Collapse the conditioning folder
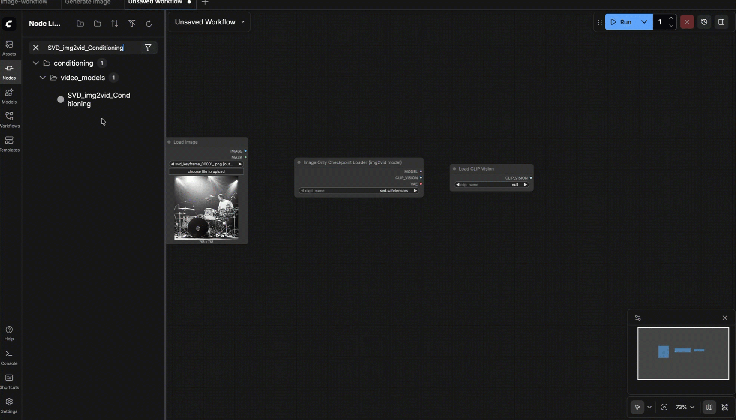 (35, 63)
